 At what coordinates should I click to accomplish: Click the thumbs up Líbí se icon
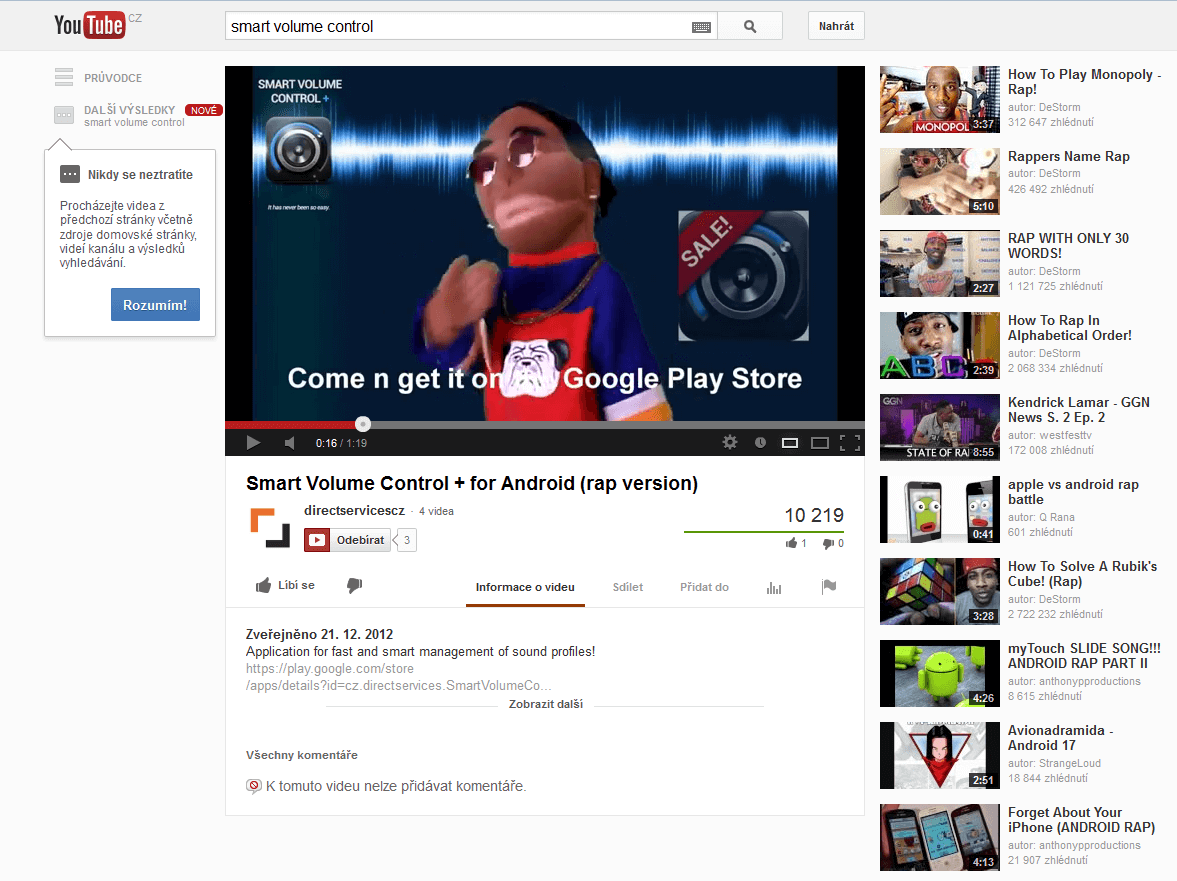coord(263,585)
